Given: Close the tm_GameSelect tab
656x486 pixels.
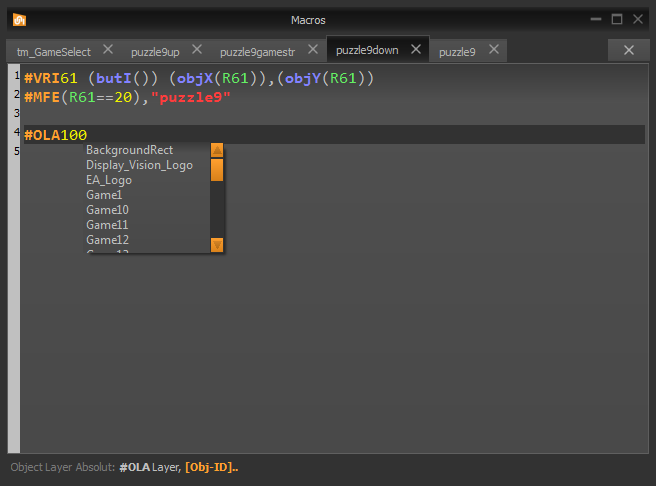Looking at the screenshot, I should (x=108, y=50).
